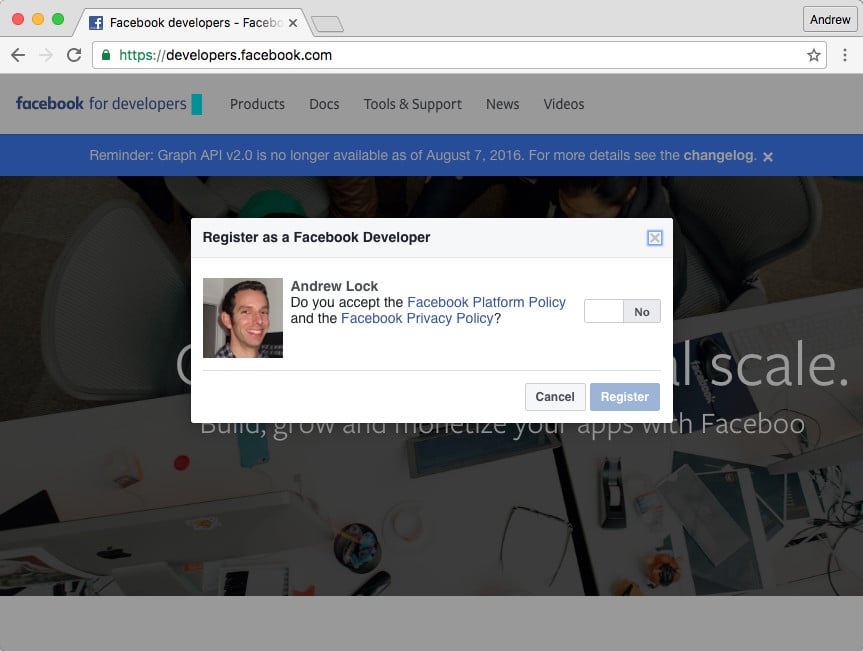This screenshot has width=863, height=651.
Task: Click the Facebook favicon on the tab
Action: [96, 23]
